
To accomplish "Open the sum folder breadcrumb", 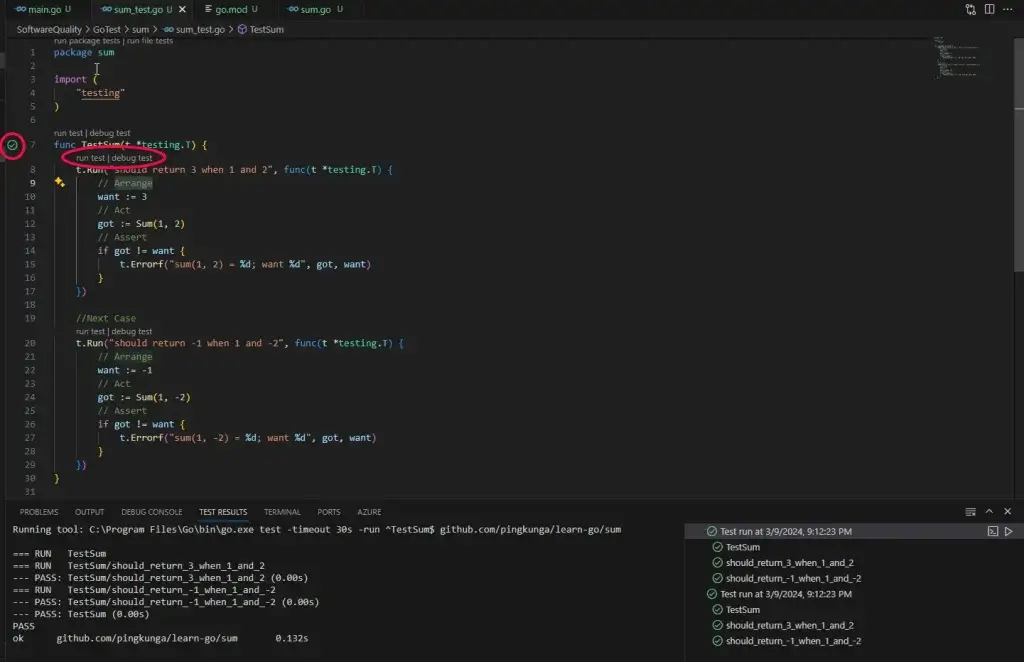I will [x=140, y=29].
